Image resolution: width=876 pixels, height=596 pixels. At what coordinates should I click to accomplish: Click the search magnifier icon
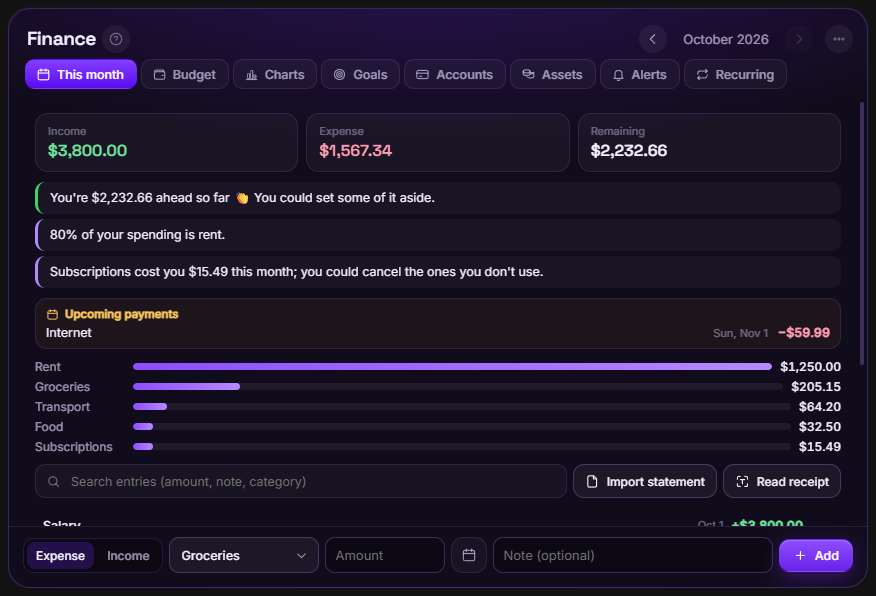point(54,481)
